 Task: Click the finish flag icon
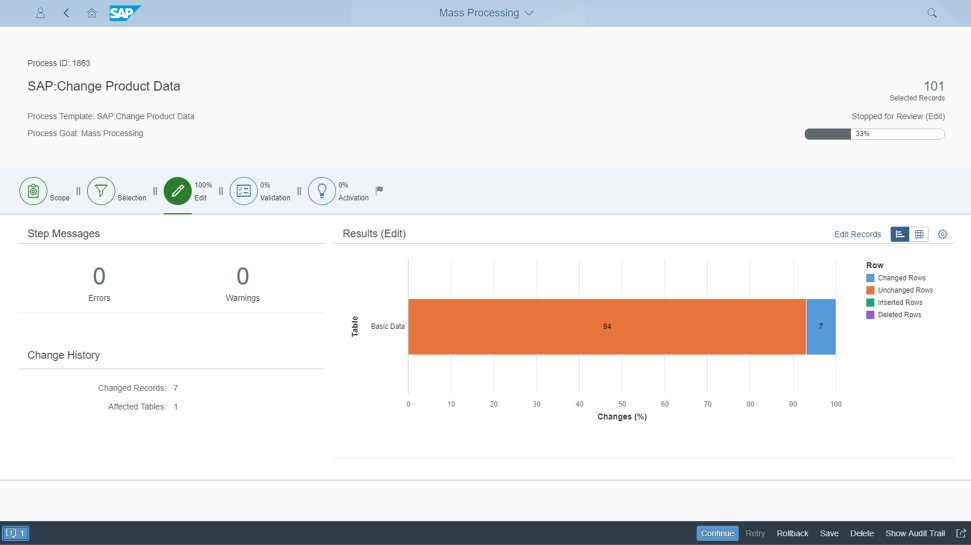tap(380, 190)
